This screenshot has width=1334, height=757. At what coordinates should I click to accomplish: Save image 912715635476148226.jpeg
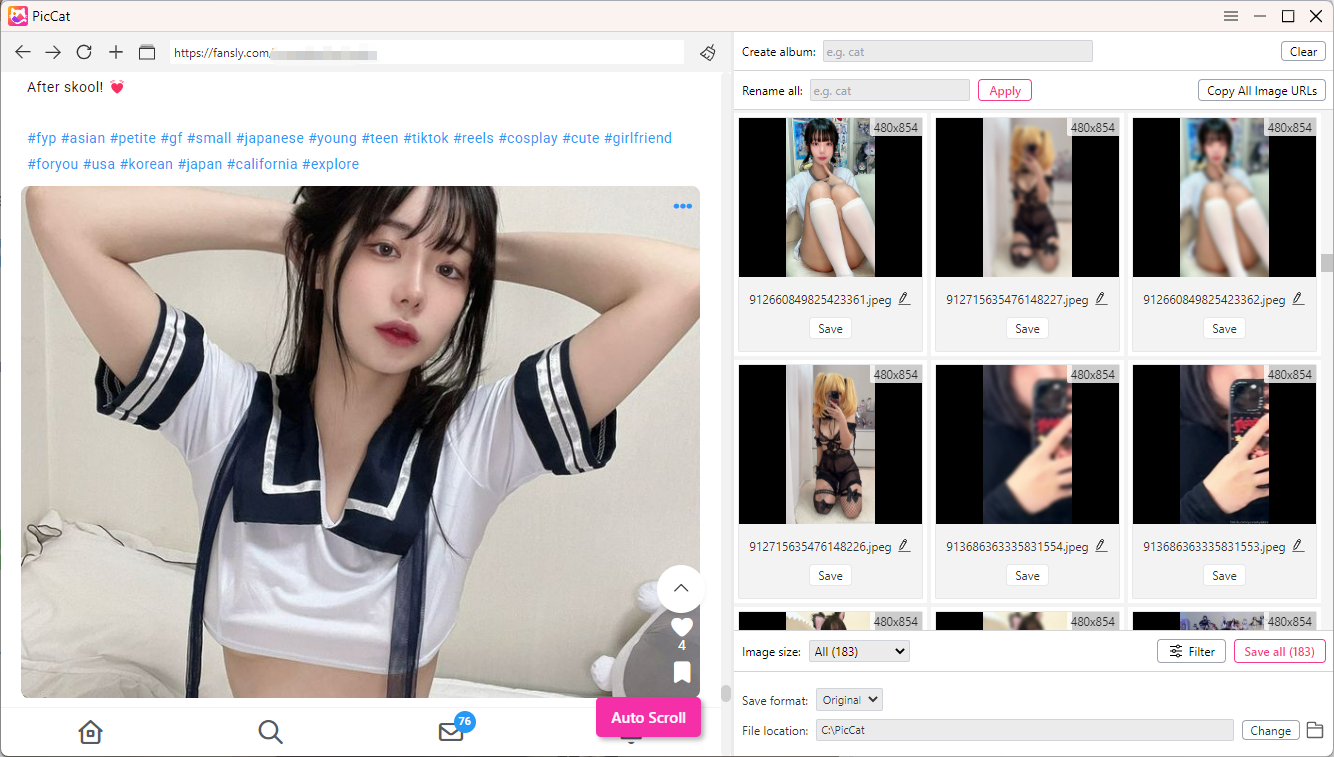click(830, 575)
